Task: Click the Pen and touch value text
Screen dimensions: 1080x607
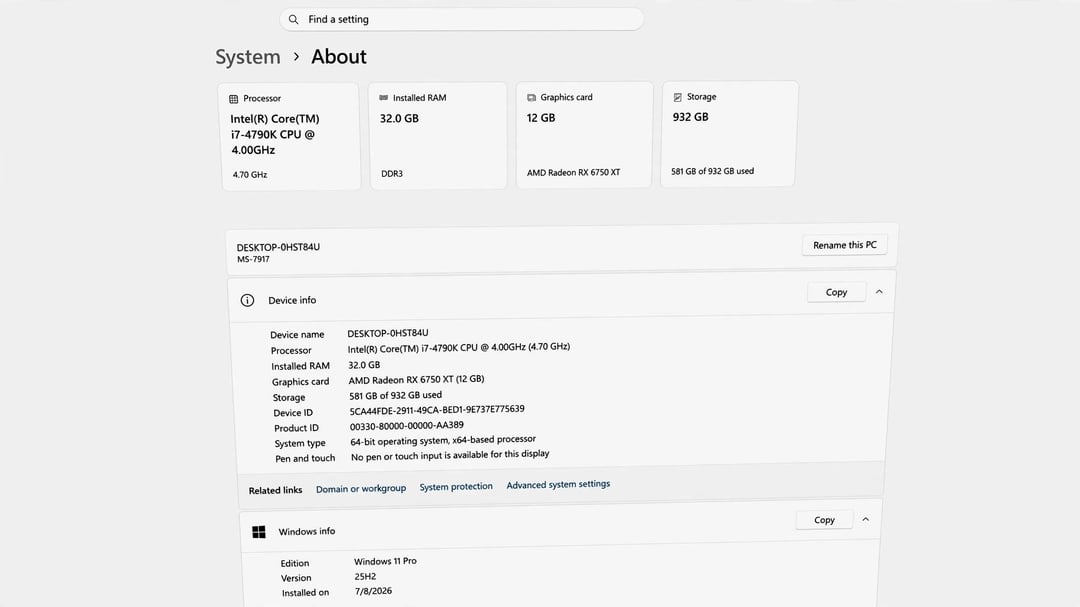Action: (x=450, y=455)
